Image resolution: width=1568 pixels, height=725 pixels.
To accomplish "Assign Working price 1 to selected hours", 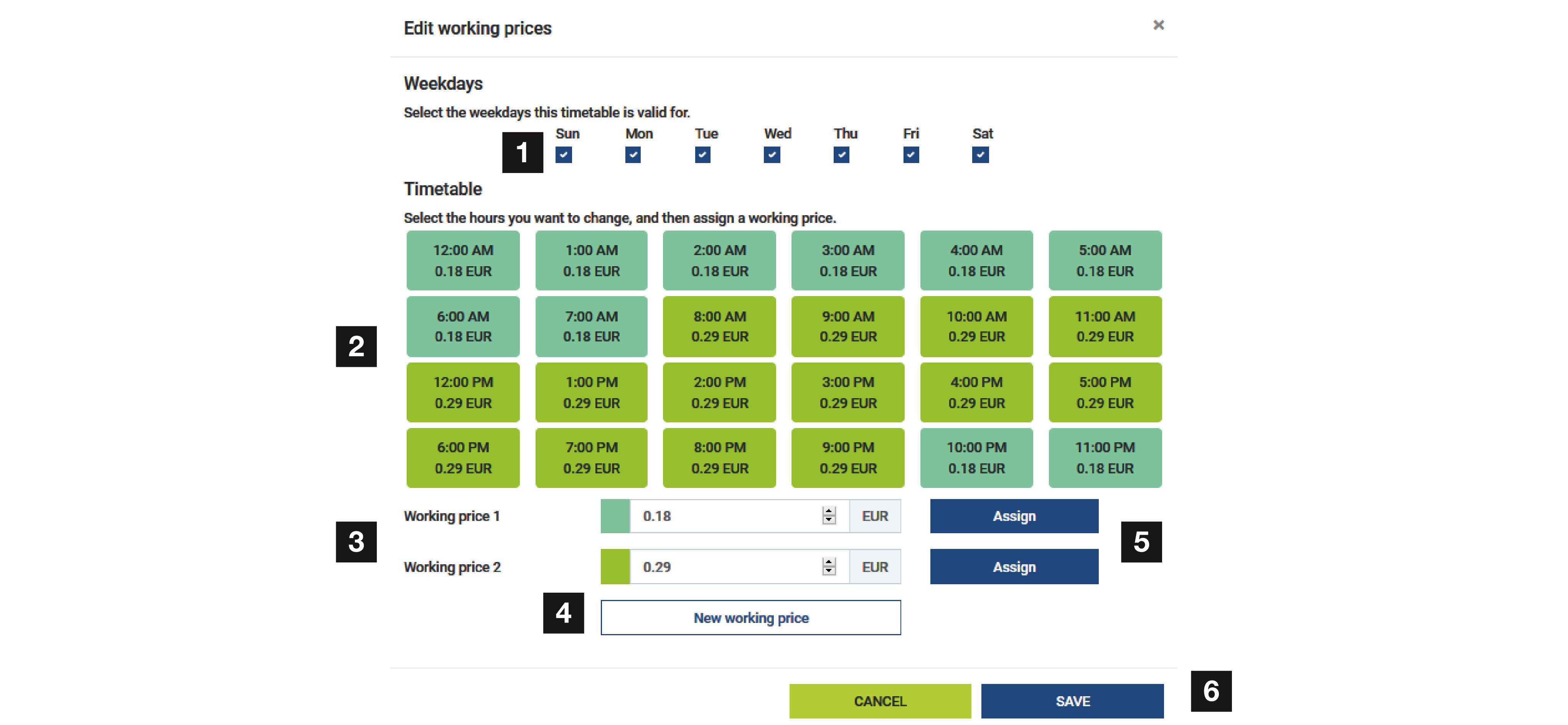I will [x=1014, y=516].
